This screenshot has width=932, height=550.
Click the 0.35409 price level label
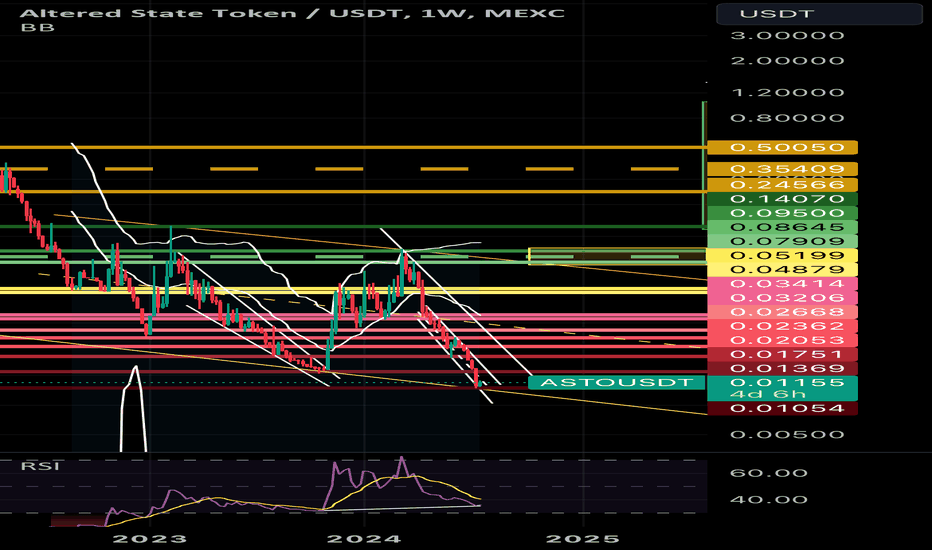782,169
